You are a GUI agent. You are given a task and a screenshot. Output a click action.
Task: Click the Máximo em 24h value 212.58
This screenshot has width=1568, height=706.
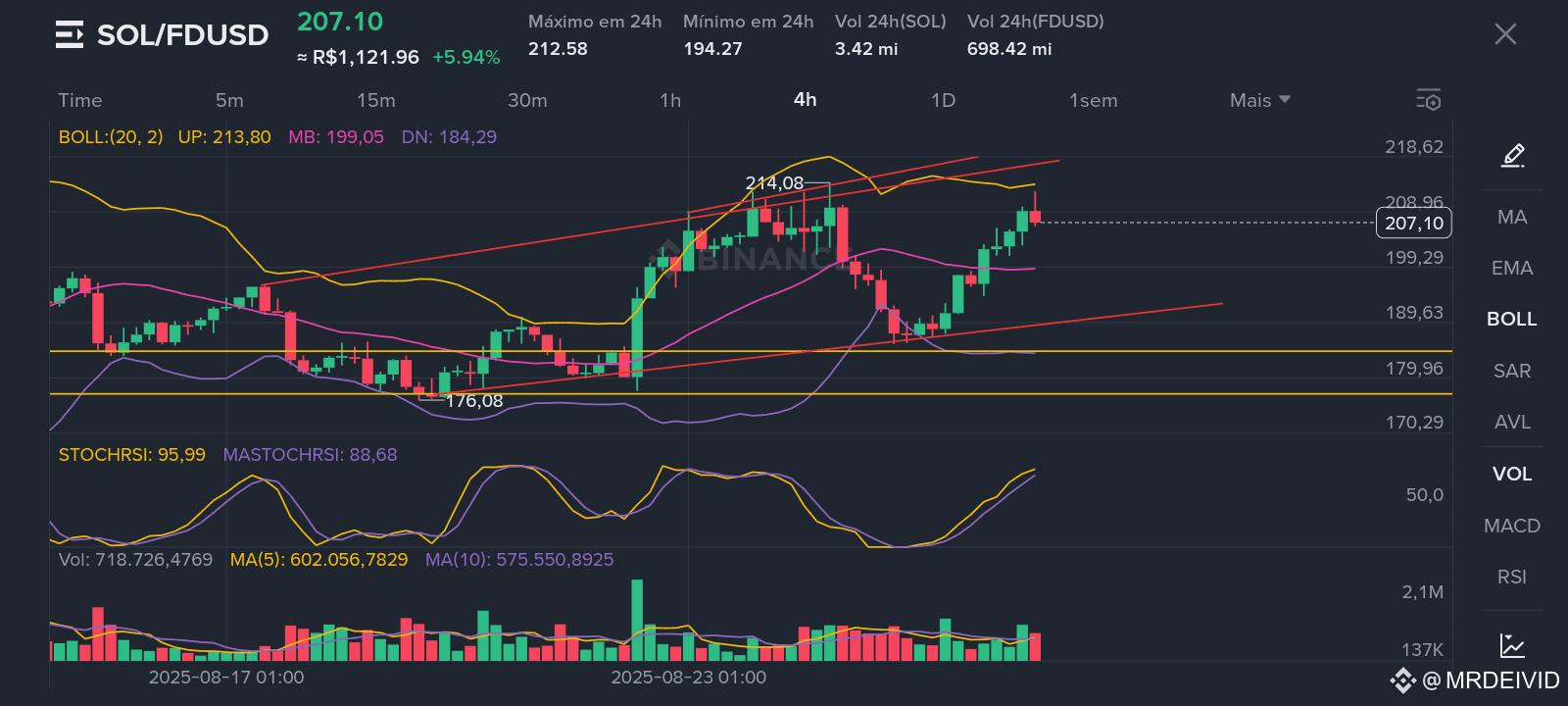coord(558,49)
